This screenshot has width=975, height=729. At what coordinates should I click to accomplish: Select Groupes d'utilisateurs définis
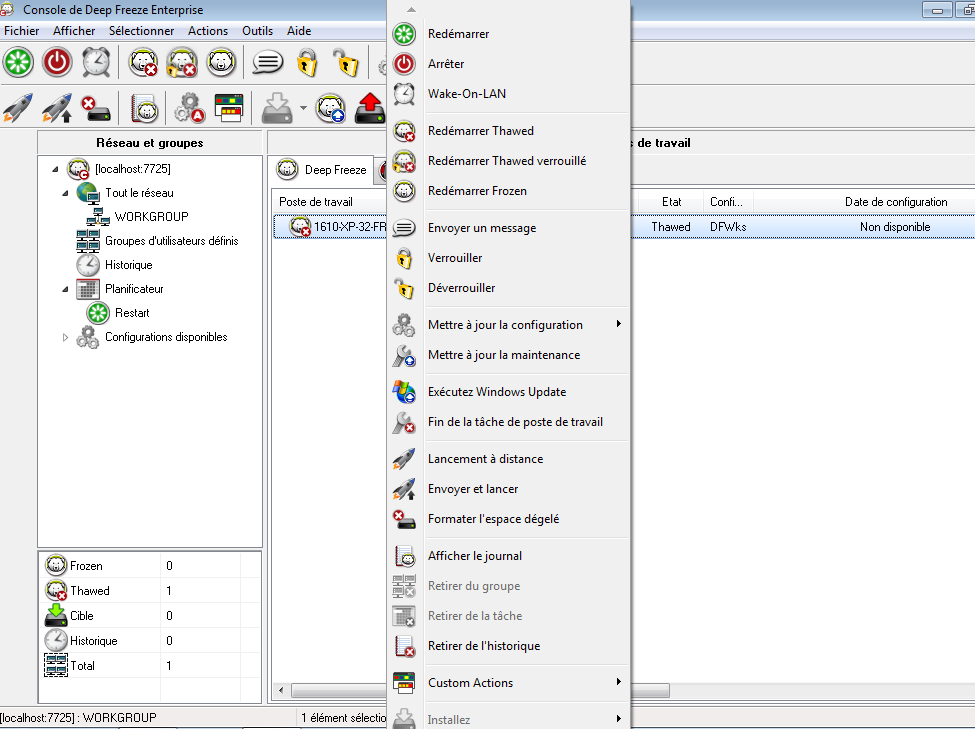point(172,241)
